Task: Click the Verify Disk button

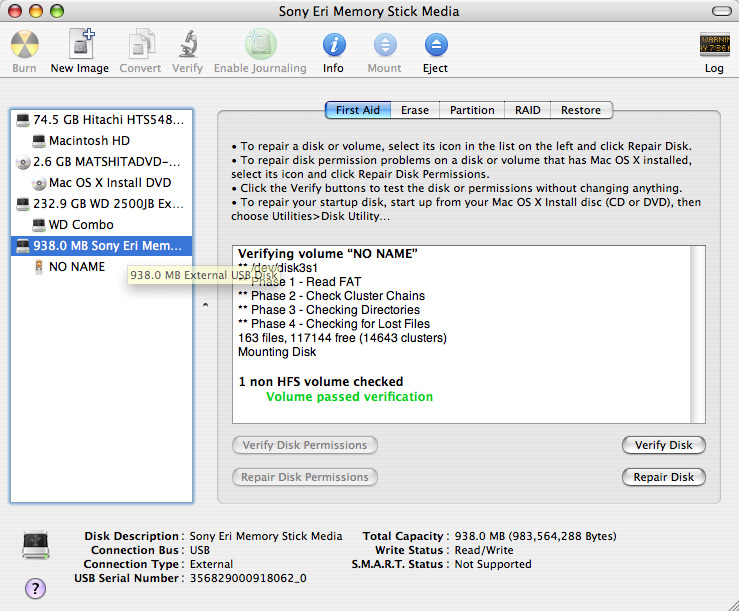Action: click(x=663, y=445)
